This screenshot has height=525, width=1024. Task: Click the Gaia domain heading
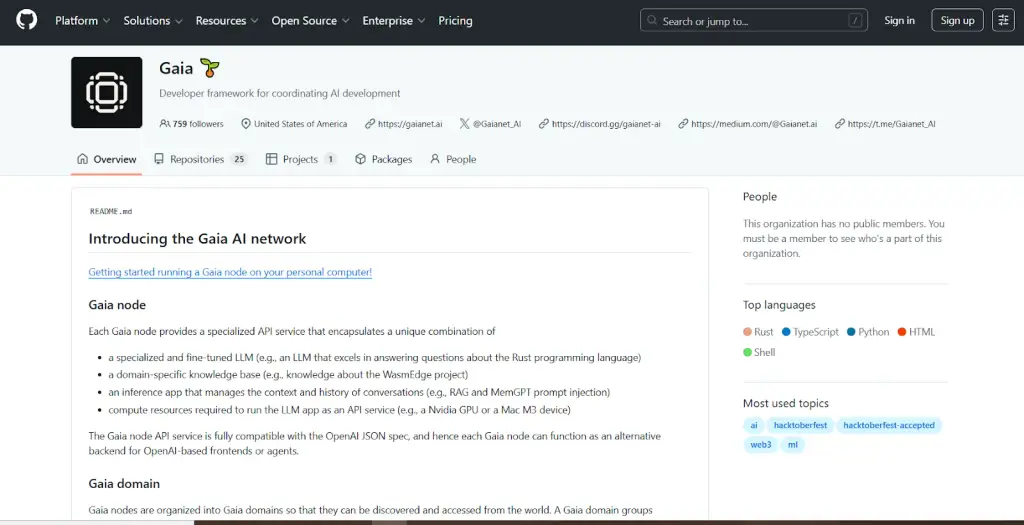(x=124, y=484)
